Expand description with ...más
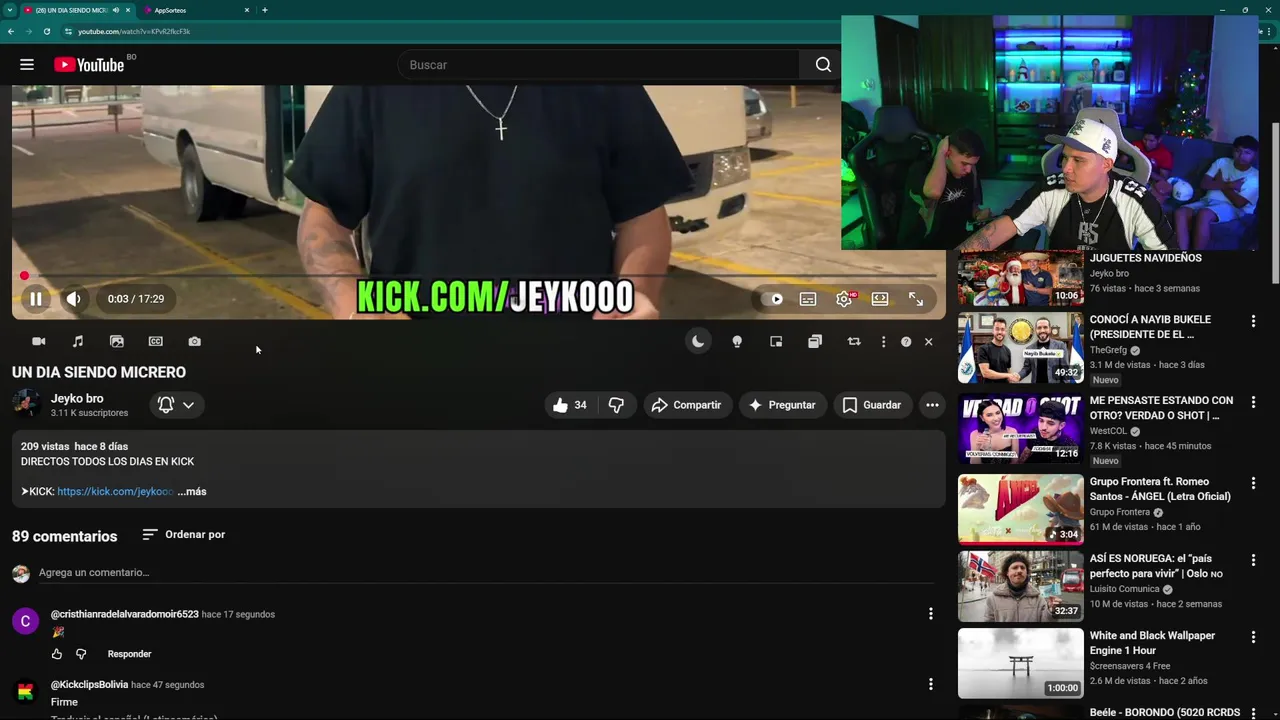This screenshot has height=720, width=1280. tap(192, 492)
